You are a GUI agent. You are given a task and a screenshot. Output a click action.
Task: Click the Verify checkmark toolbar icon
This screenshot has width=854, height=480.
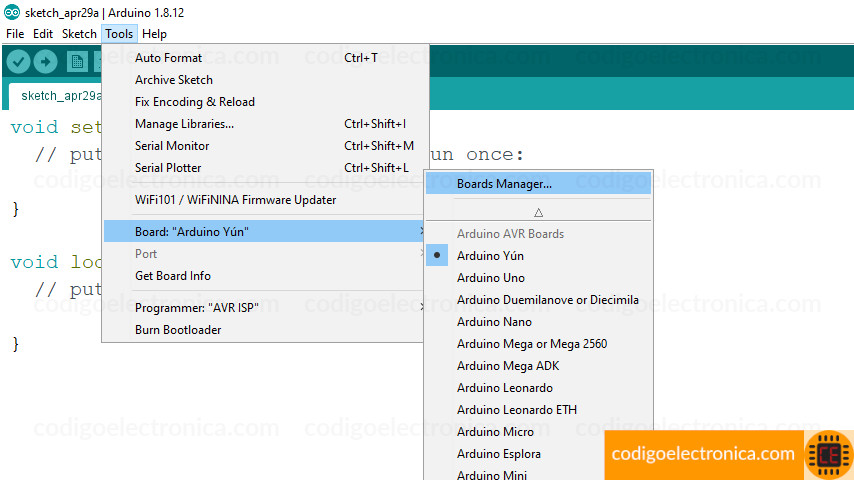point(19,62)
